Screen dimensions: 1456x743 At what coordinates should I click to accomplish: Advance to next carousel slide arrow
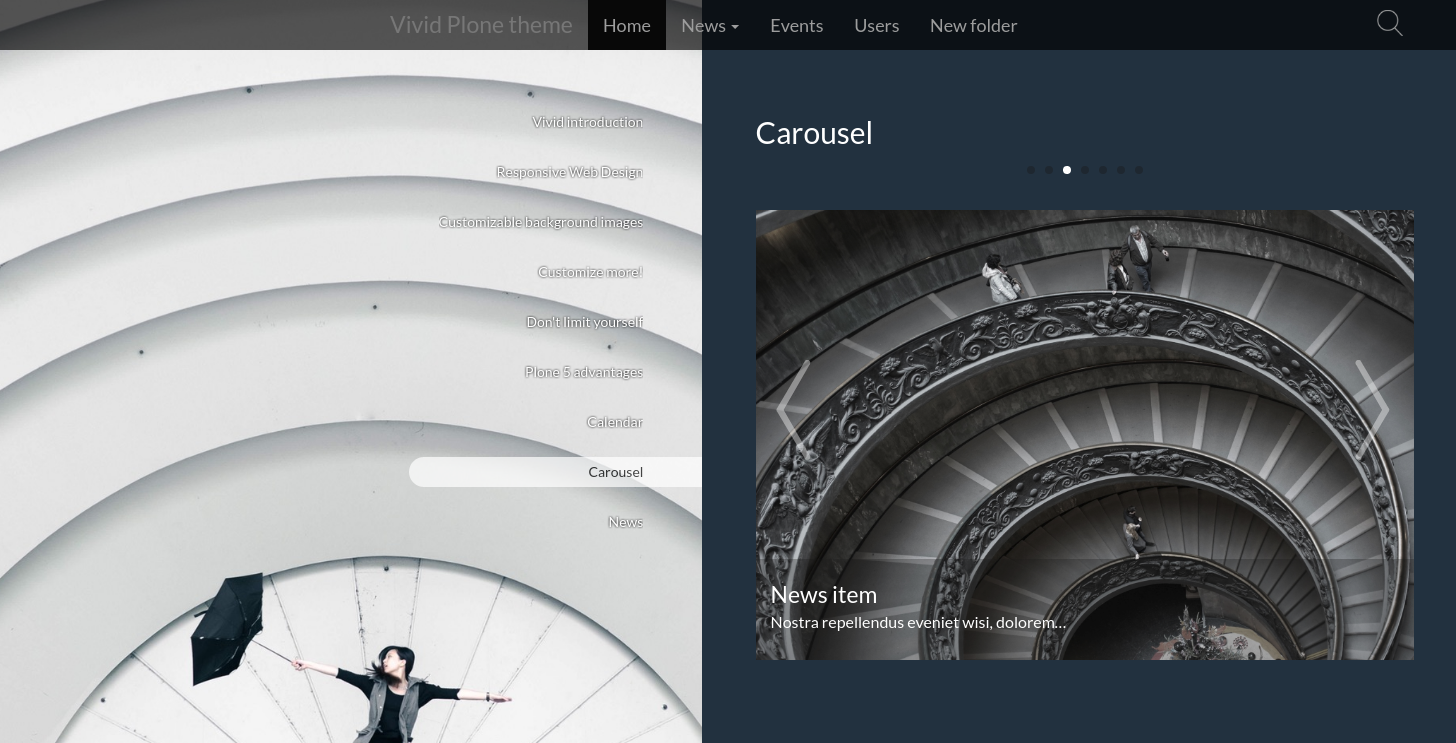pos(1372,409)
